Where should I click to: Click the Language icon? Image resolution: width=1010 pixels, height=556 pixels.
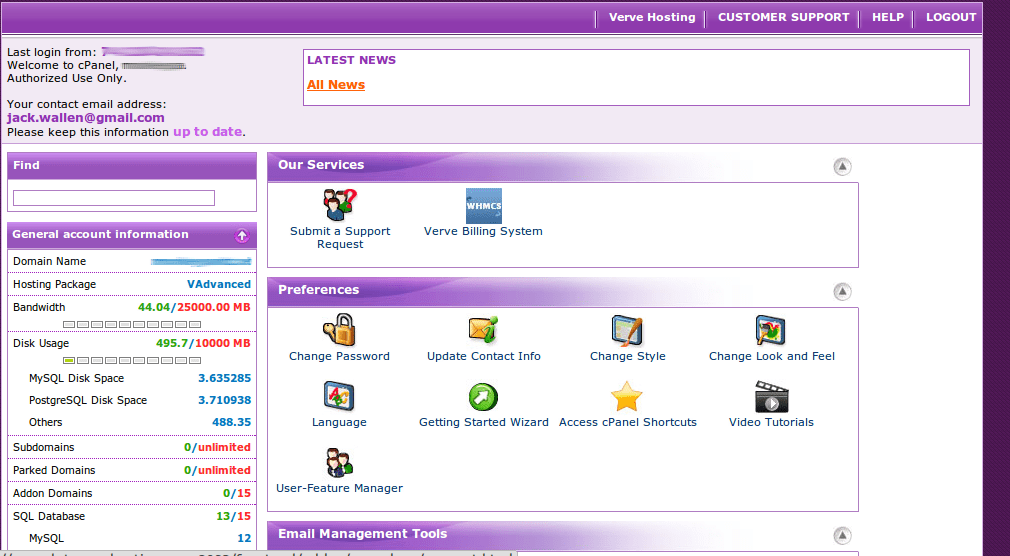[x=339, y=396]
